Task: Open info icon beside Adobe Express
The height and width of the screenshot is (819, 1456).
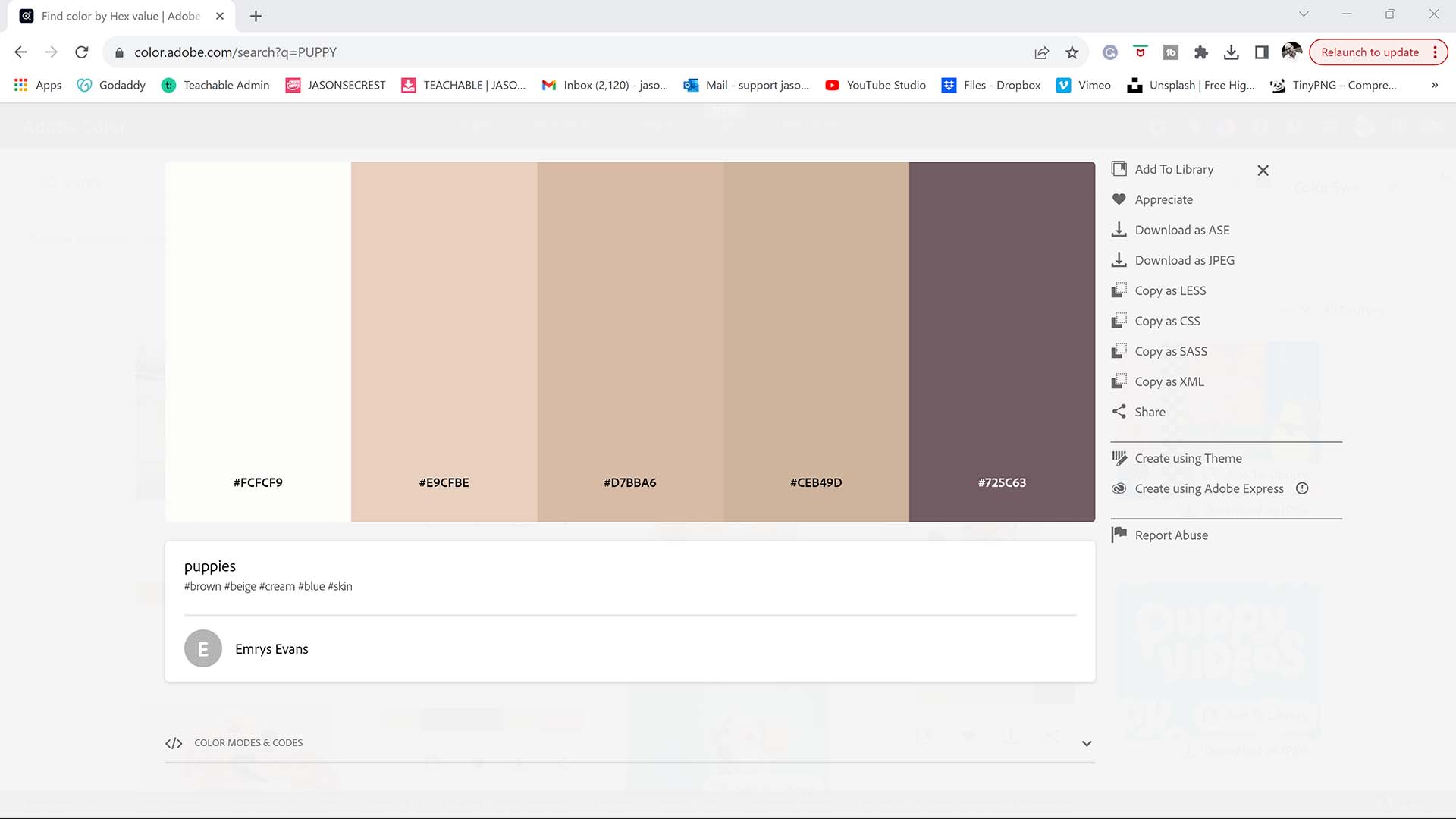Action: (1302, 488)
